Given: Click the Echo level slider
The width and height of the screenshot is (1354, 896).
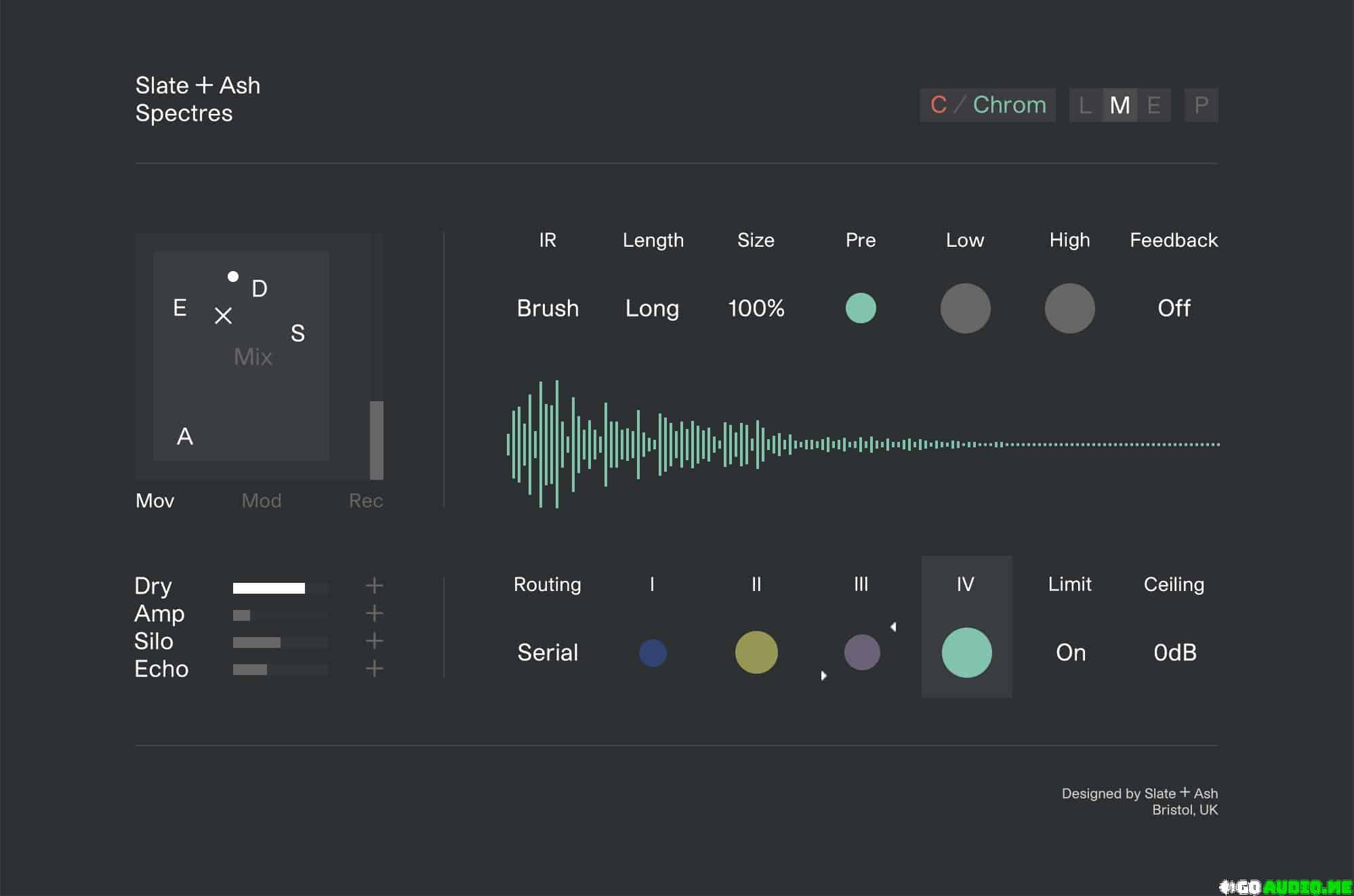Looking at the screenshot, I should 281,670.
